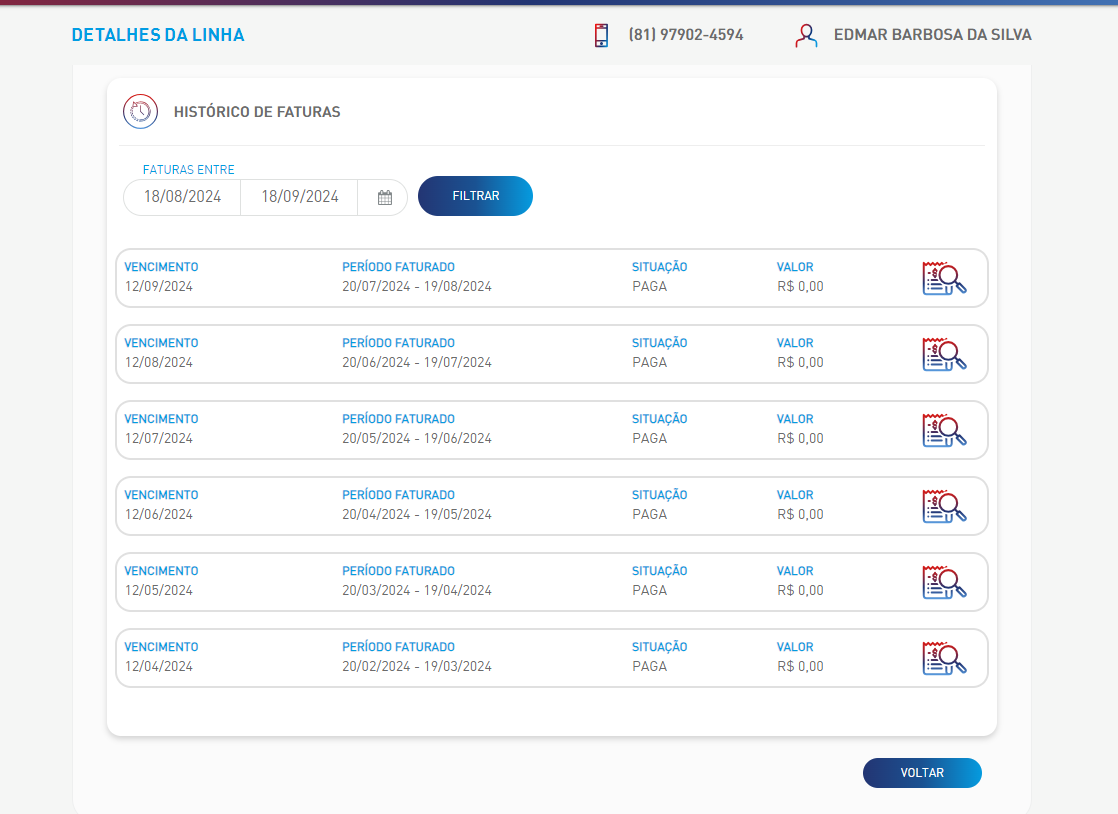Screen dimensions: 1118x814
Task: Click PAGA status in the 12/06/2024 row
Action: [x=650, y=515]
